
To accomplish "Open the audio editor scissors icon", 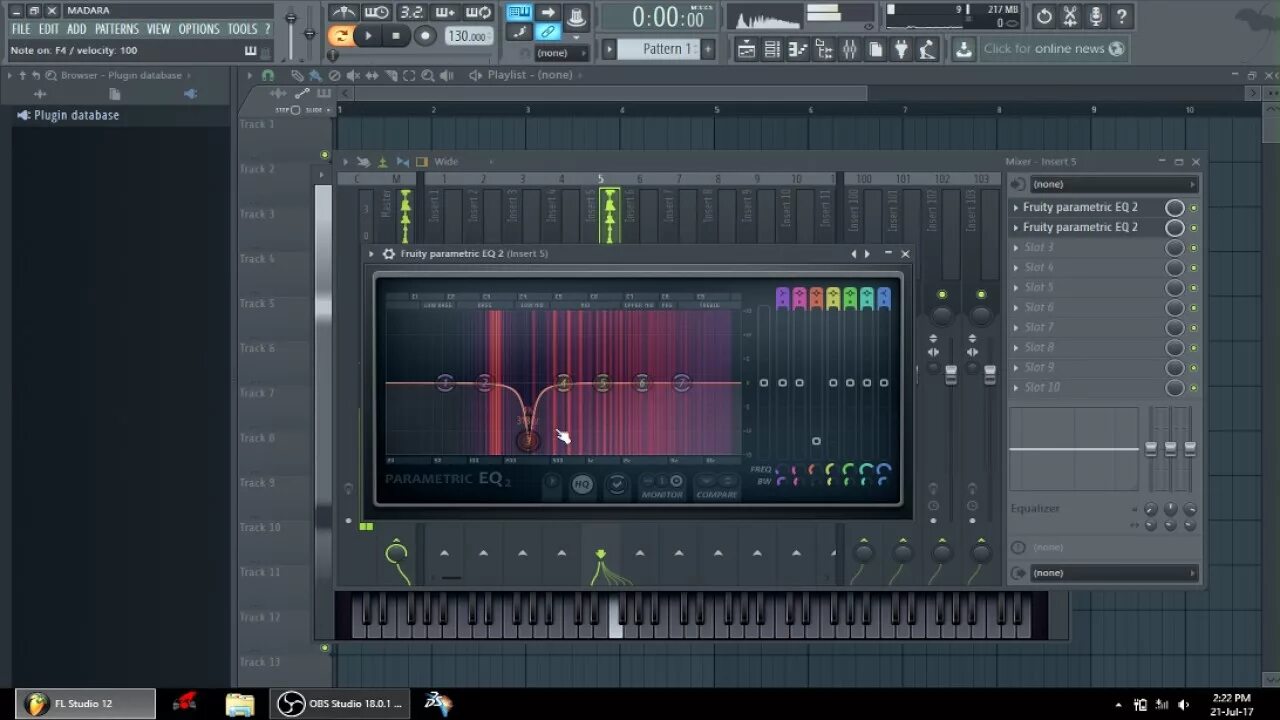I will (1071, 16).
